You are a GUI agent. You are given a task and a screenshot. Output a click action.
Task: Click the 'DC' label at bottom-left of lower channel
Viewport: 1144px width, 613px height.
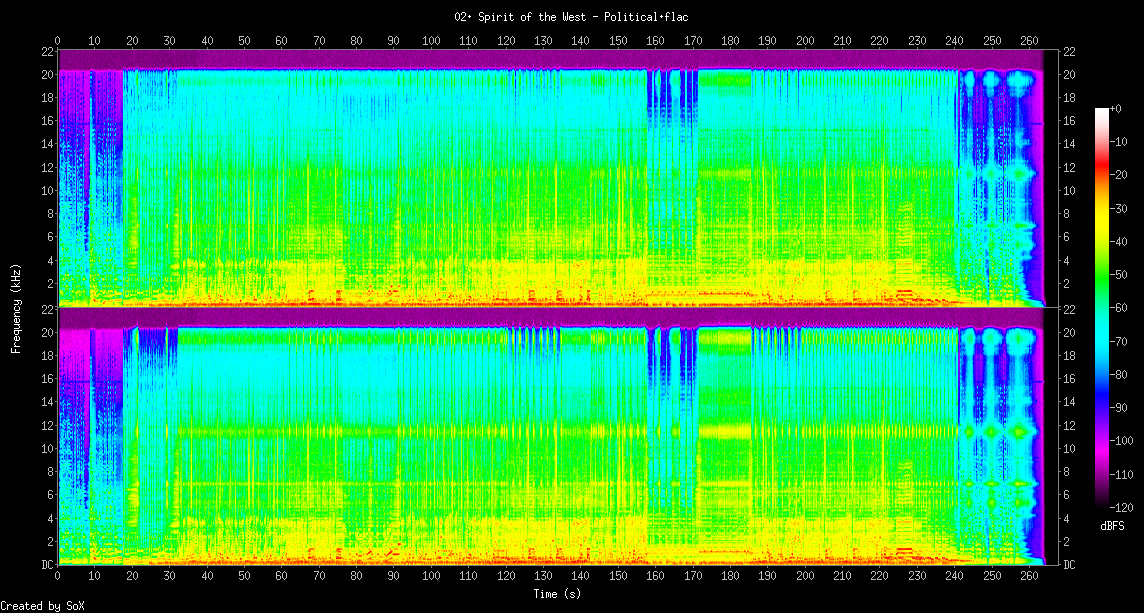tap(47, 564)
